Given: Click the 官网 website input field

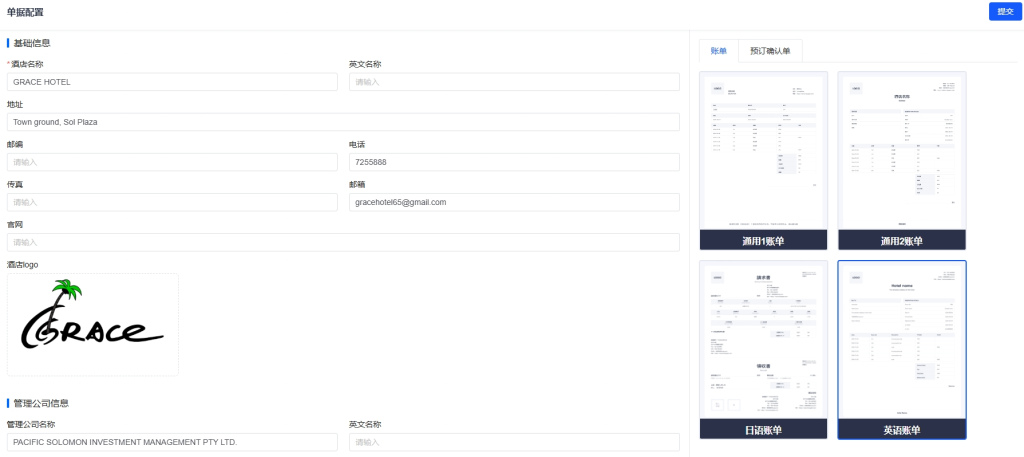Looking at the screenshot, I should tap(343, 242).
